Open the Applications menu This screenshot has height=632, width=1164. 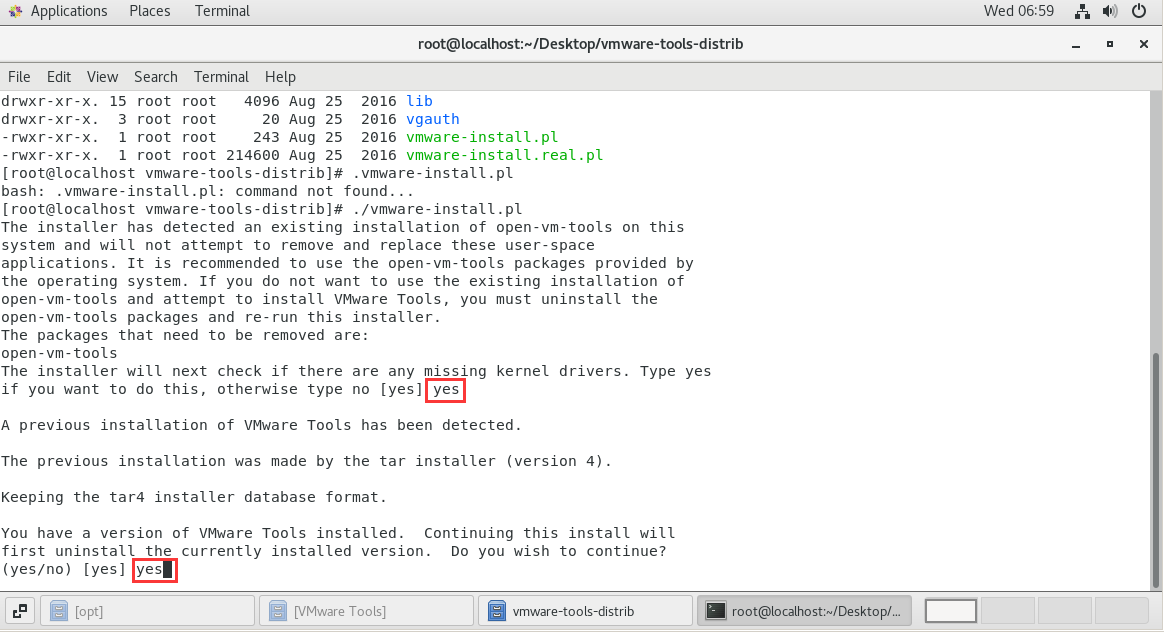pos(68,11)
